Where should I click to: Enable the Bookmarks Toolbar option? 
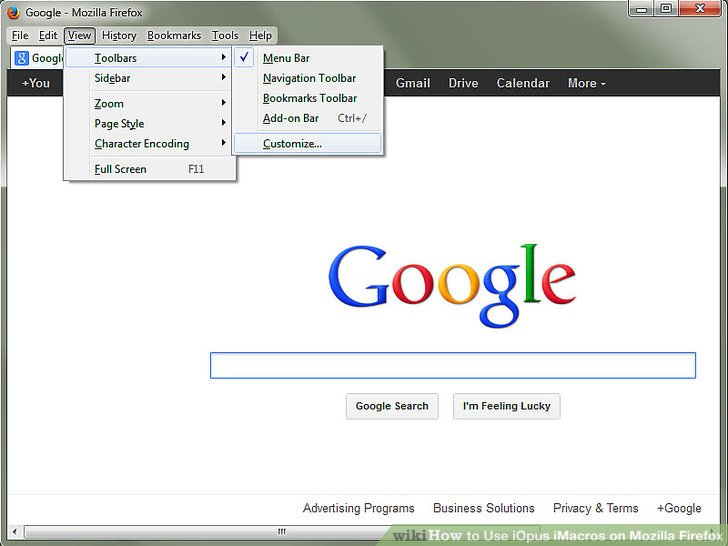point(308,98)
